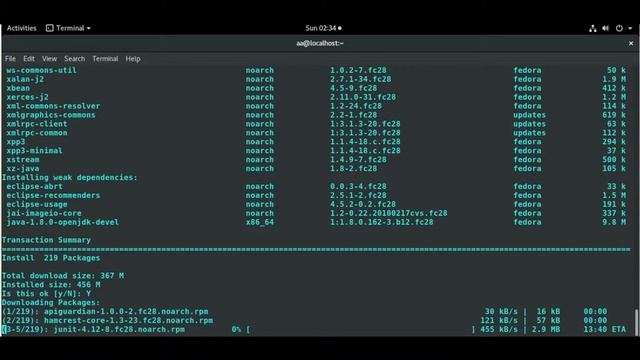
Task: Click the 619 k size value
Action: point(614,115)
